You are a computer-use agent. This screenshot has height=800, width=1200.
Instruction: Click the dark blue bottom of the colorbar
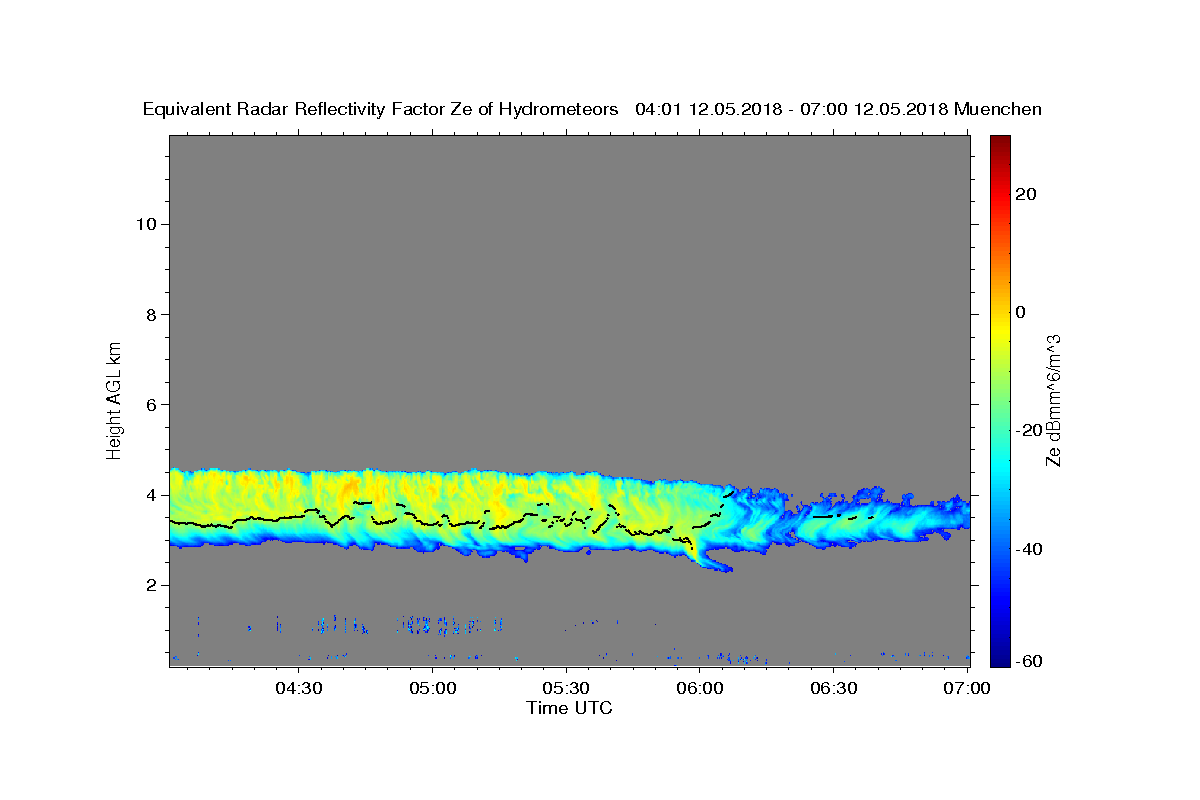pos(1000,655)
